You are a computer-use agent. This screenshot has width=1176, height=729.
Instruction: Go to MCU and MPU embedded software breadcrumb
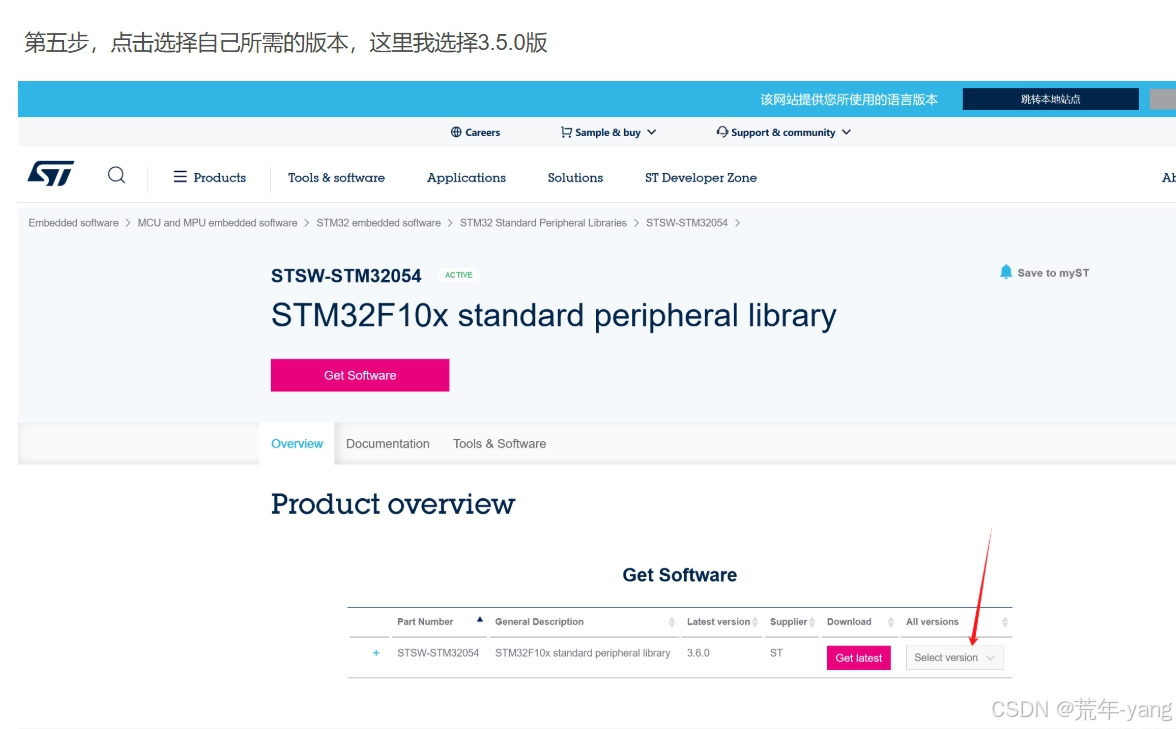point(218,223)
